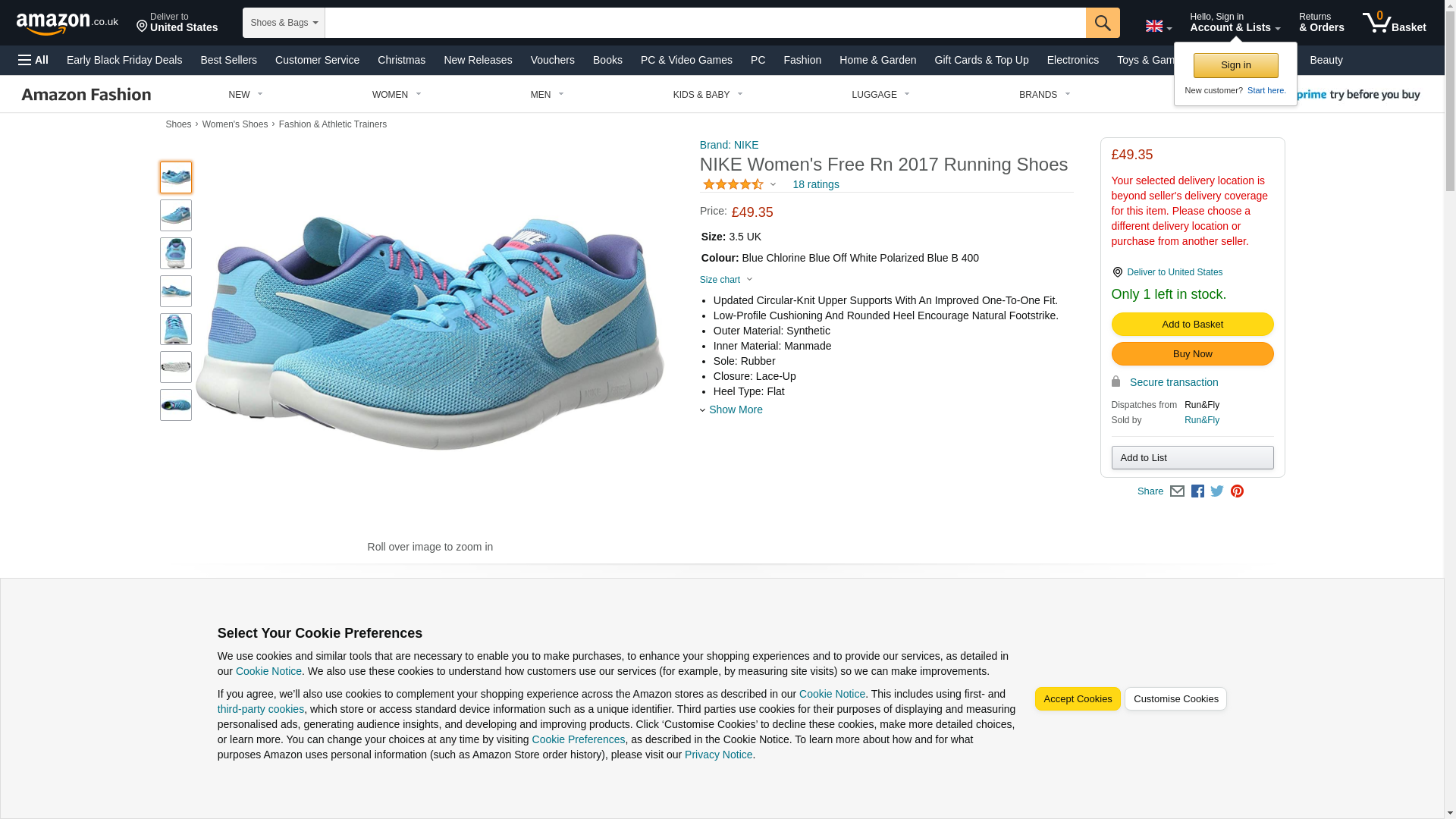Share product on Pinterest
Image resolution: width=1456 pixels, height=819 pixels.
(x=1237, y=491)
